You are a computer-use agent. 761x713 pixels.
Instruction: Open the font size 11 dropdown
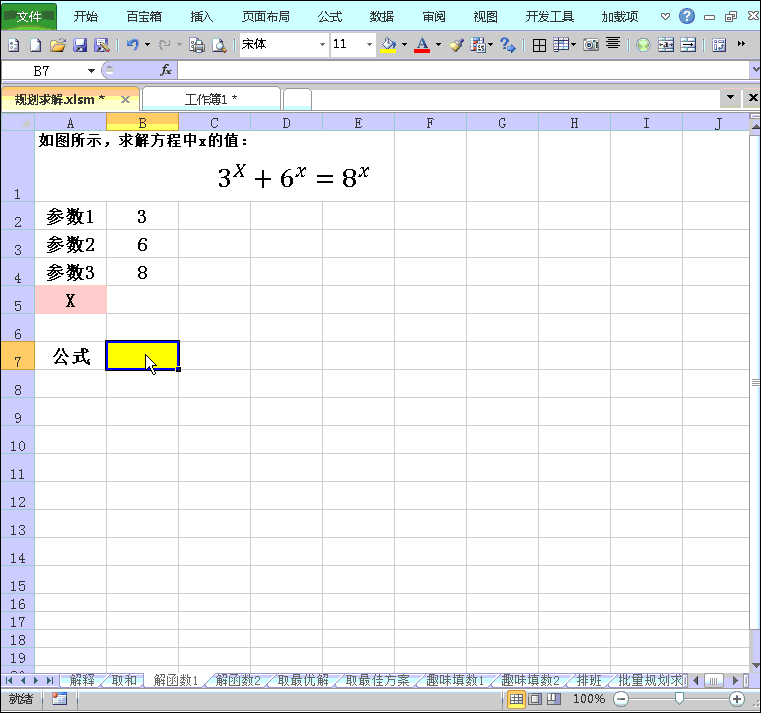tap(369, 45)
